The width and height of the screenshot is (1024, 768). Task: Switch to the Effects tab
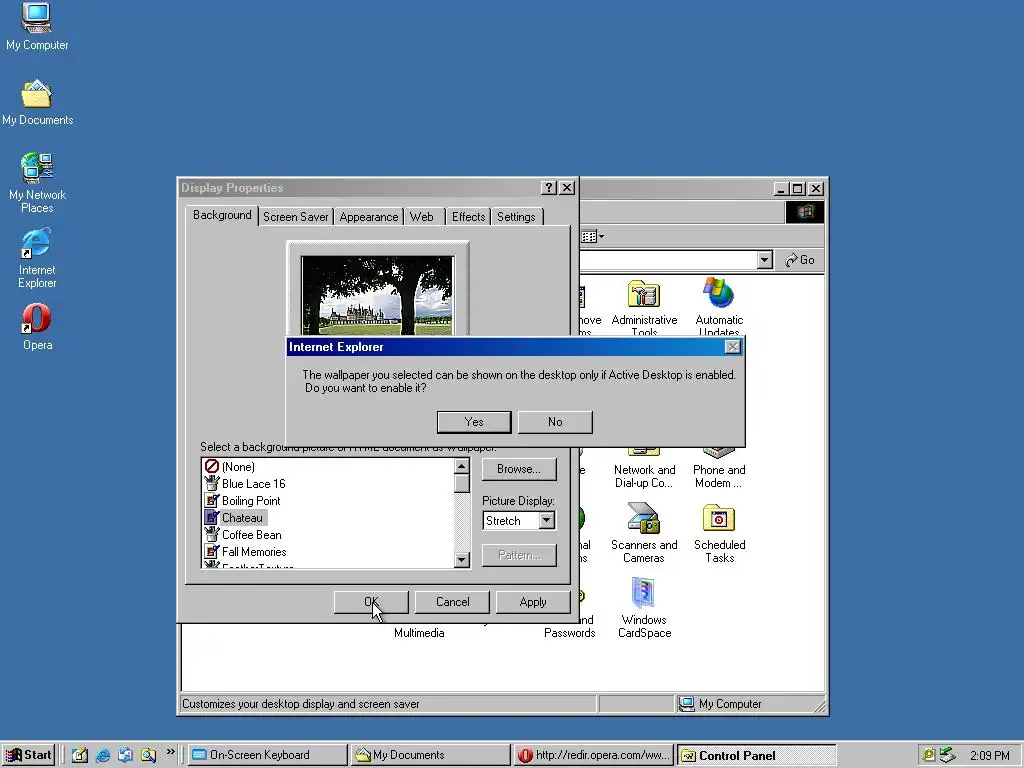tap(468, 217)
